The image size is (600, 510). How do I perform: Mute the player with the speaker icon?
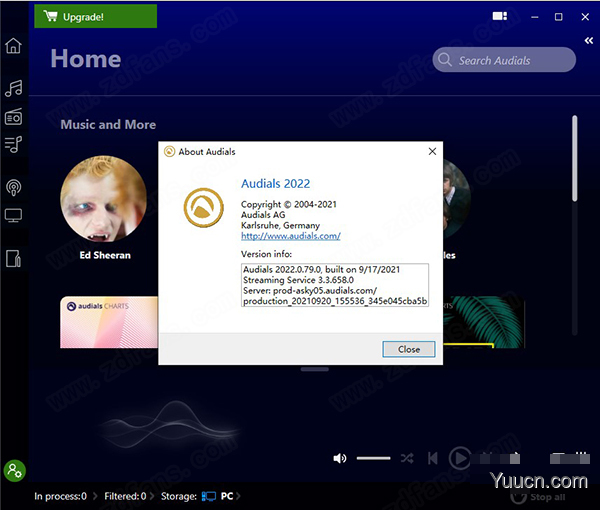(339, 458)
